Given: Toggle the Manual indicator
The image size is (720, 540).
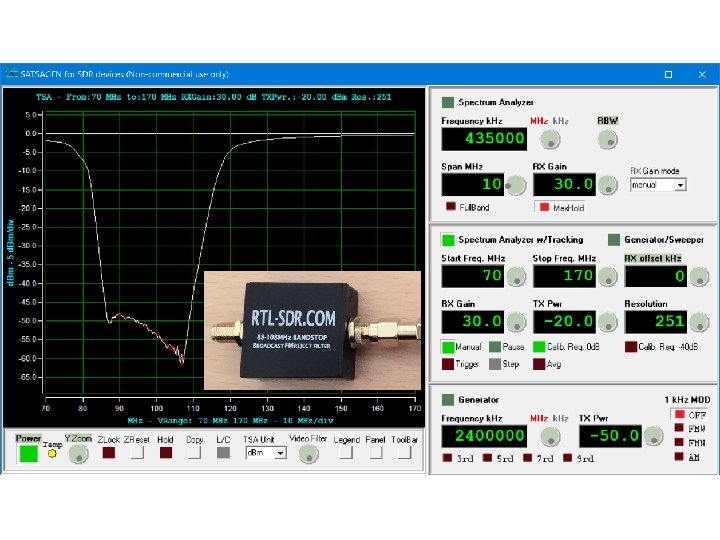Looking at the screenshot, I should [x=448, y=347].
